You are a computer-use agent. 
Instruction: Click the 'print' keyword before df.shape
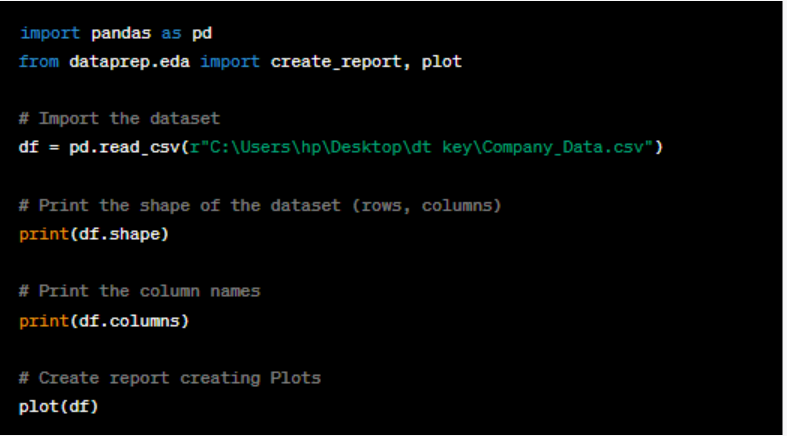coord(43,234)
